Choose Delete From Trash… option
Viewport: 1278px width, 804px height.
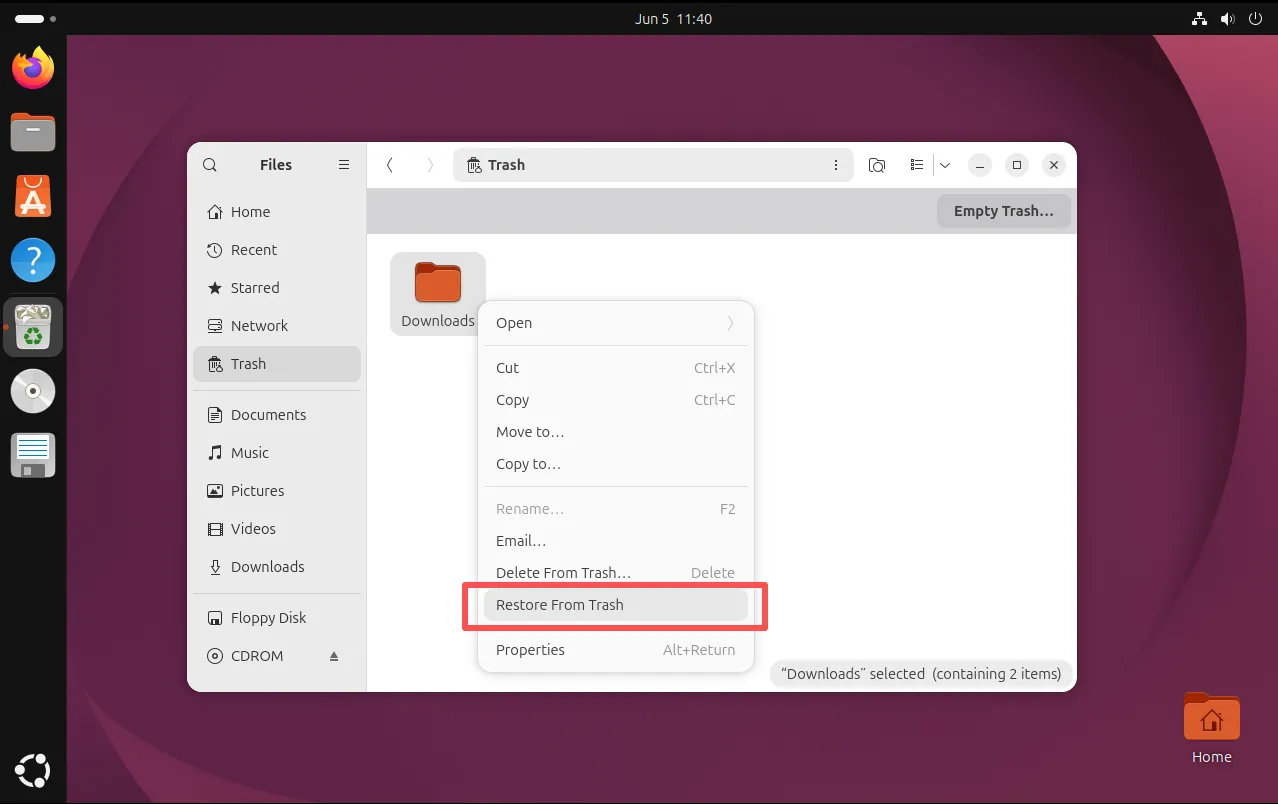[x=615, y=573]
